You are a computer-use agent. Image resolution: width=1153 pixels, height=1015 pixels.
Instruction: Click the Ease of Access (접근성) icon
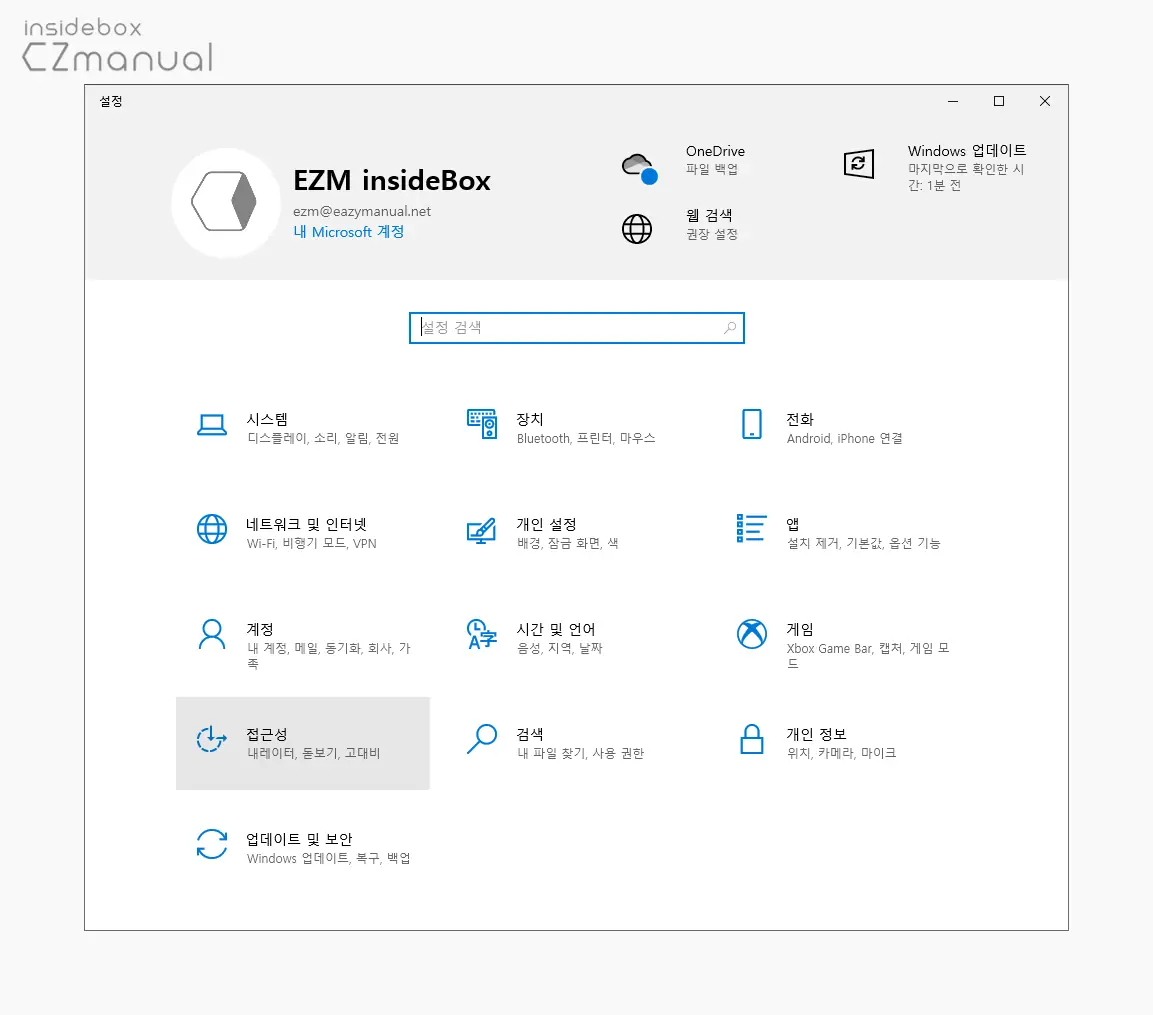point(212,739)
